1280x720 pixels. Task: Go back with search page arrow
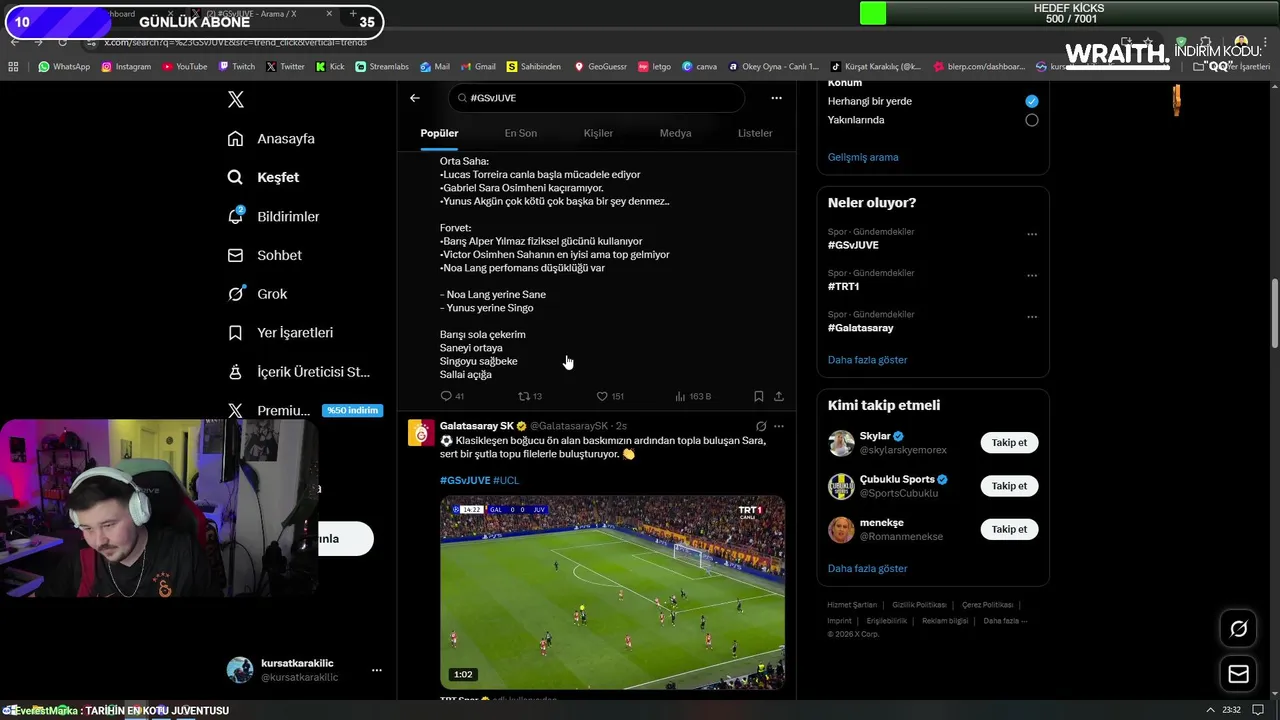point(415,98)
